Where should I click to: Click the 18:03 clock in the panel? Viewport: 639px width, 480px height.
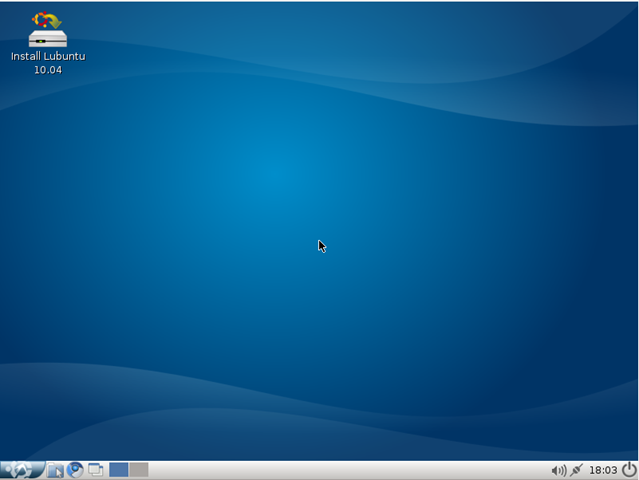coord(603,470)
